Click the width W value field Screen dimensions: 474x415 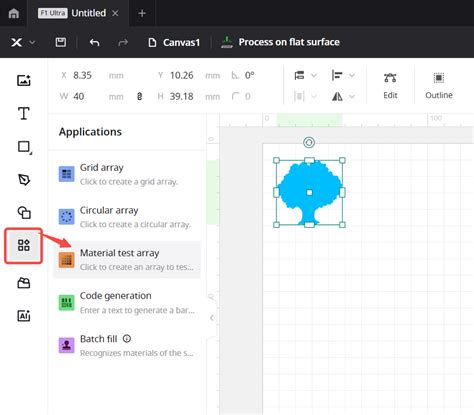[x=88, y=96]
